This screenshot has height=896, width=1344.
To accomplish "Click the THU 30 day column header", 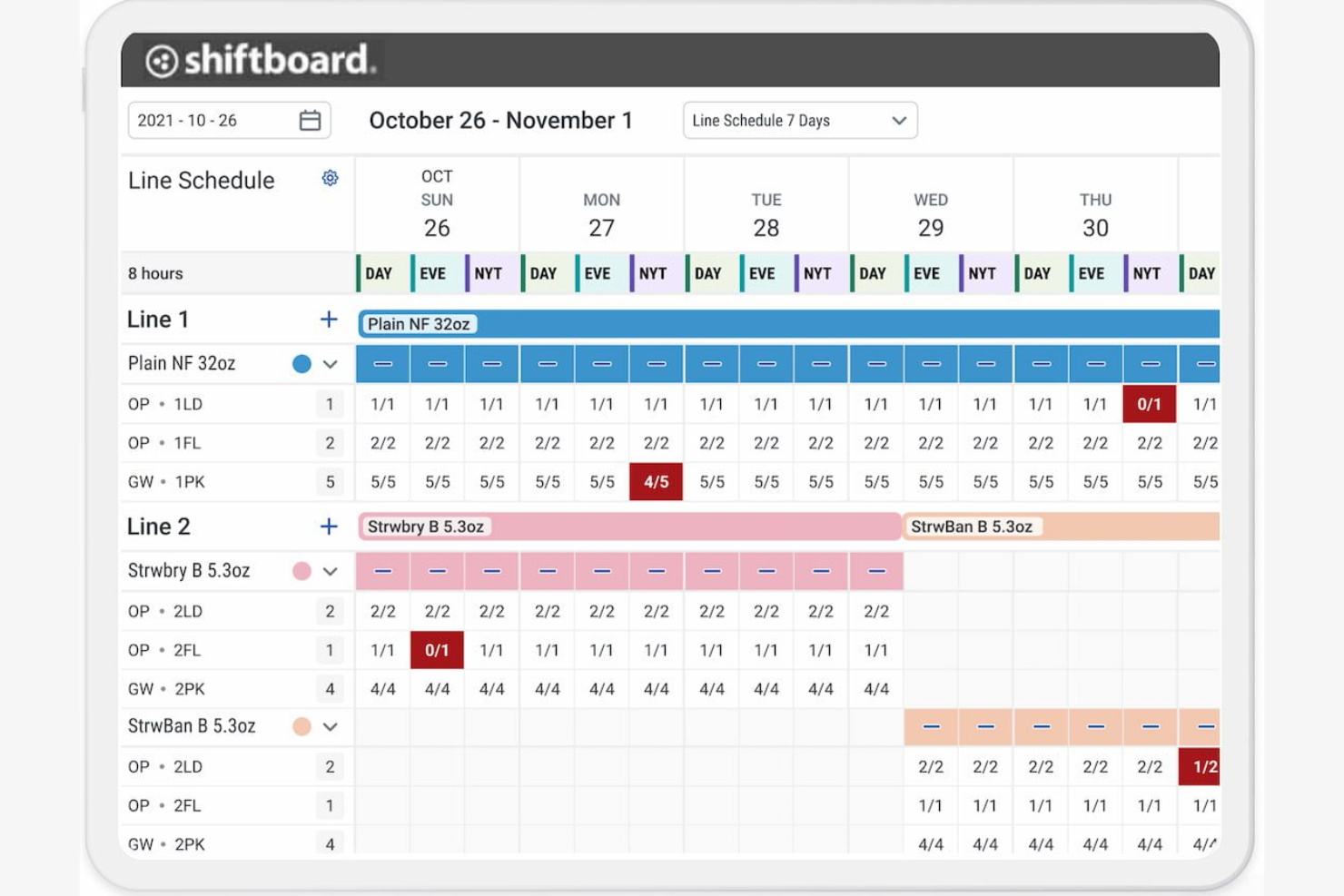I will [x=1095, y=203].
